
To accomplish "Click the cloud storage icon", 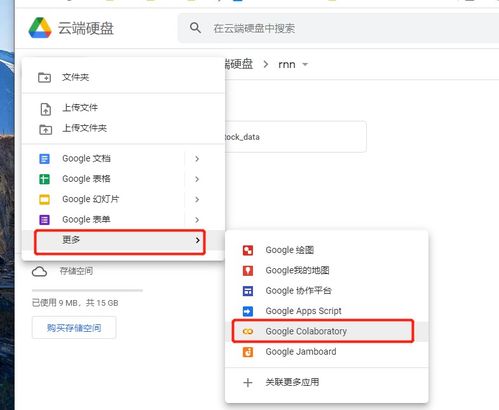I will coord(40,272).
